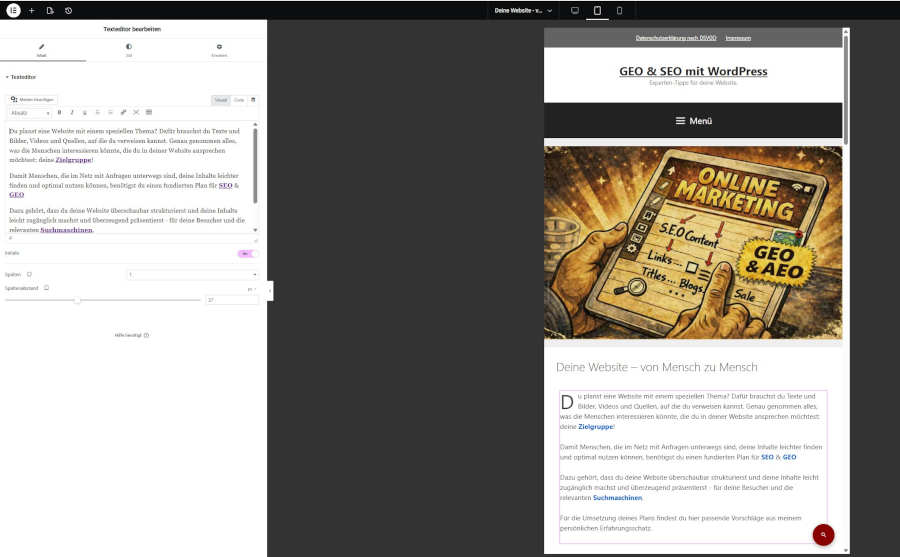Click the responsive device icon beside Spalten

29,274
